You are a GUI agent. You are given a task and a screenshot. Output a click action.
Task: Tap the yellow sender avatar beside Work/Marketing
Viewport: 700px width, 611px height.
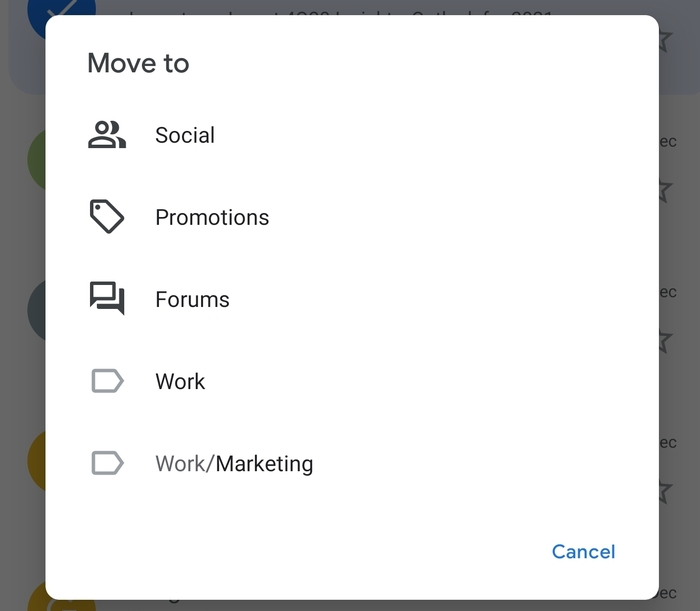pyautogui.click(x=37, y=463)
